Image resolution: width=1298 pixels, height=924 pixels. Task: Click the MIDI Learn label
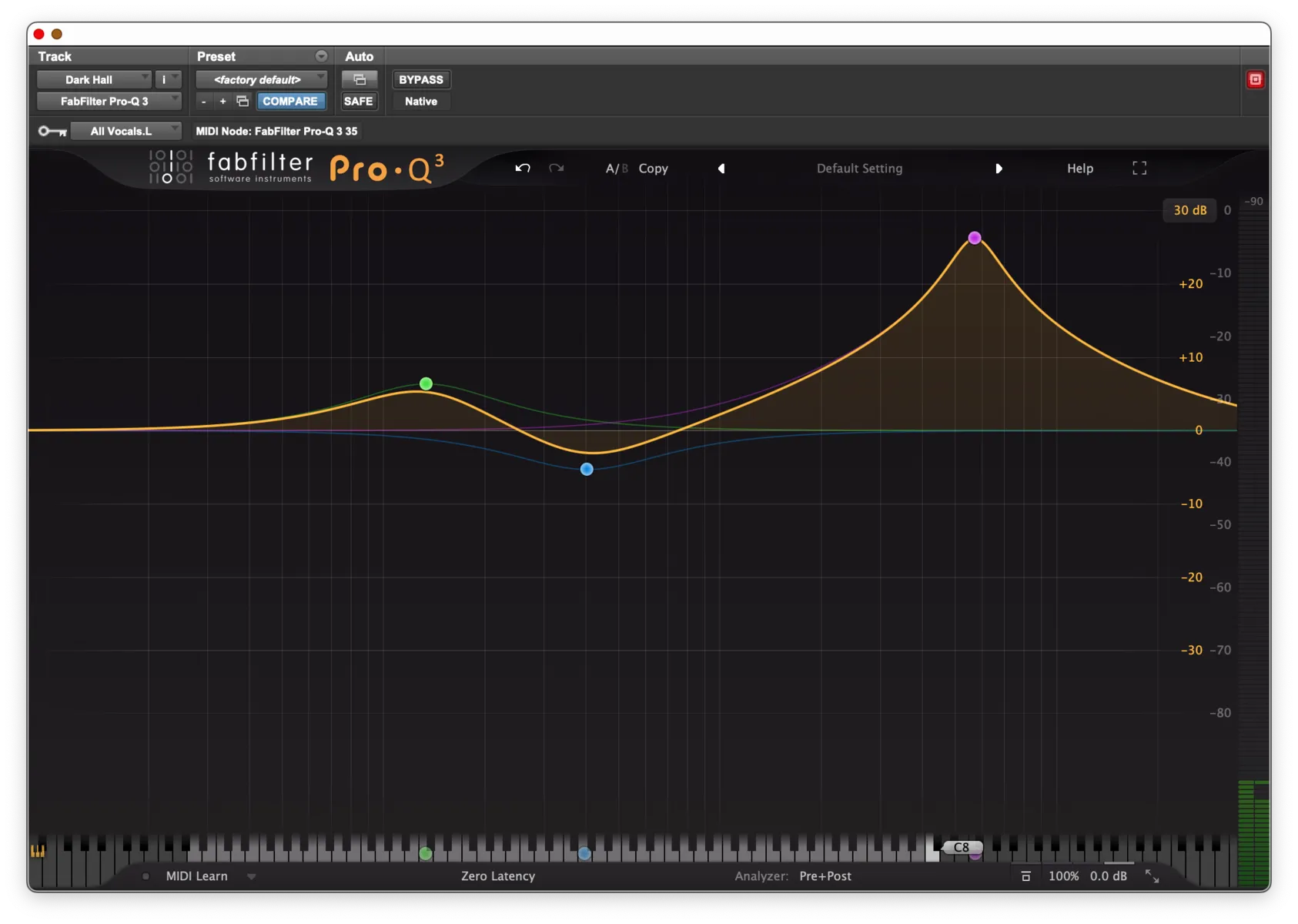coord(197,876)
